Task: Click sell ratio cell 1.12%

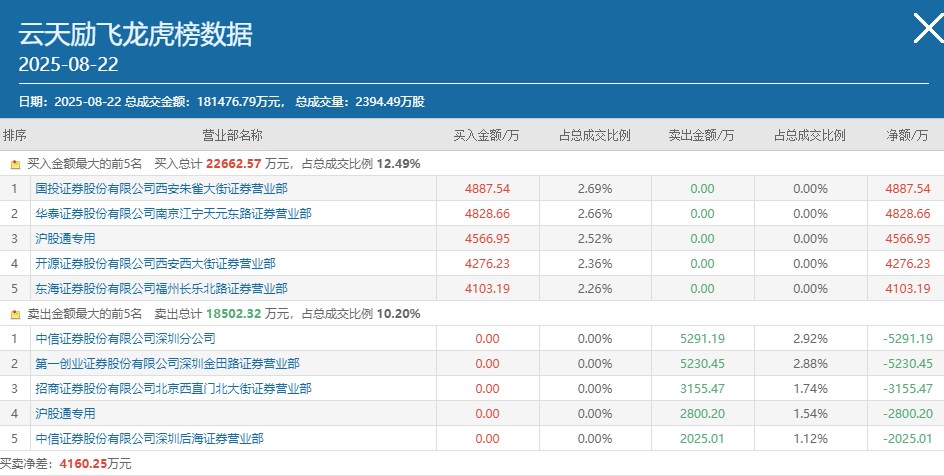Action: click(810, 439)
